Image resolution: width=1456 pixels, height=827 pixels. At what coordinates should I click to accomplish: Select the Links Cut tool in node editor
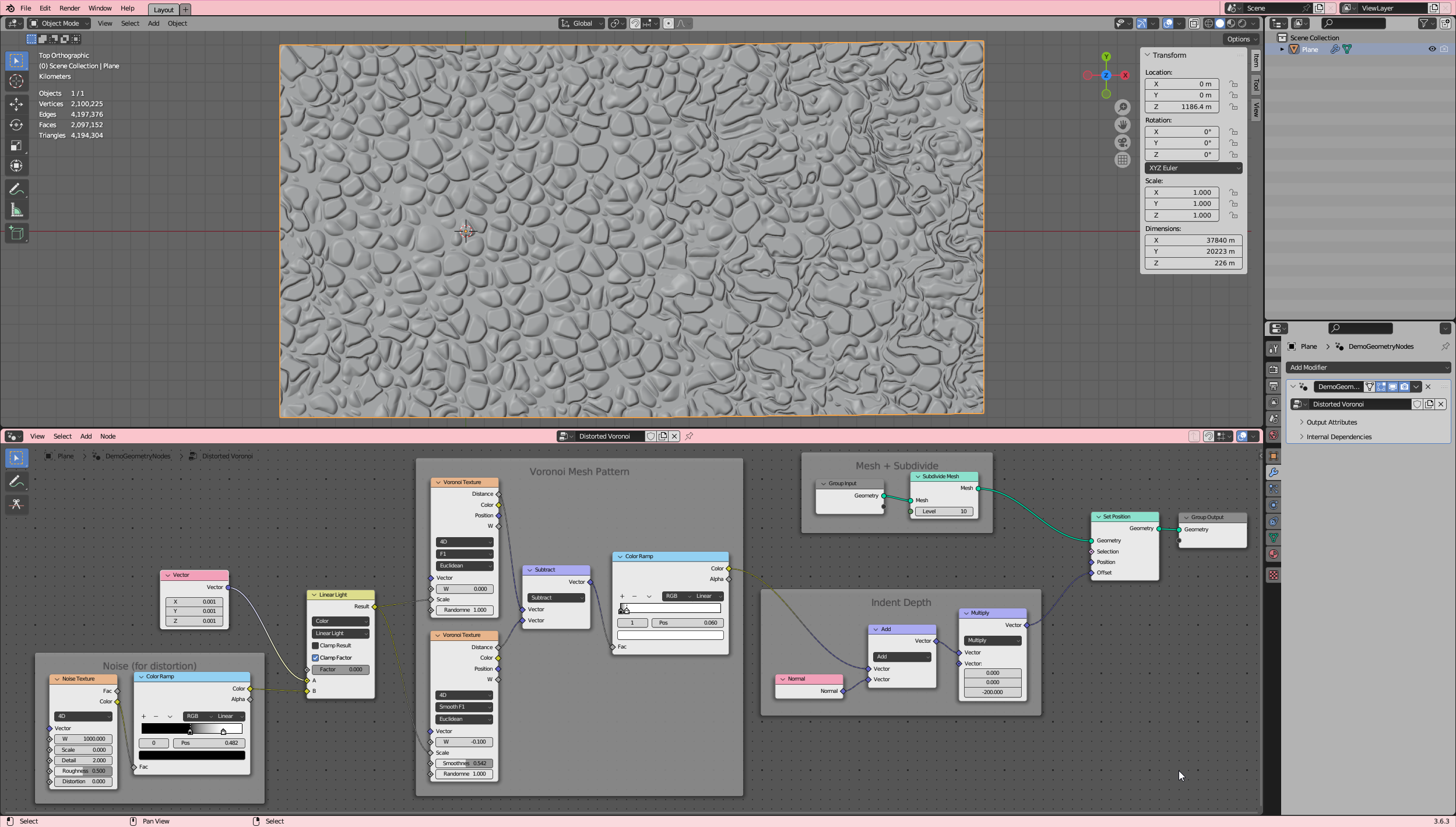pyautogui.click(x=16, y=504)
